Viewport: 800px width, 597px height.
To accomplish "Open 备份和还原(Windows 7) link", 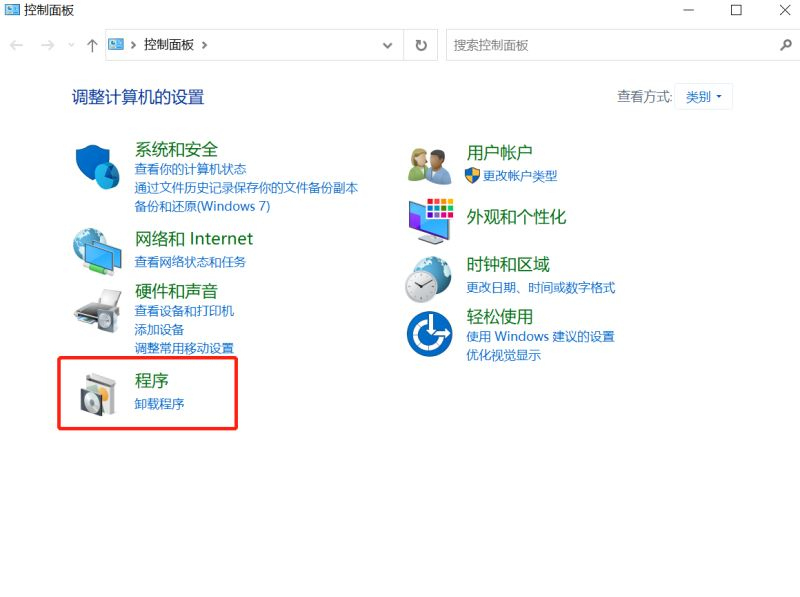I will pos(202,206).
